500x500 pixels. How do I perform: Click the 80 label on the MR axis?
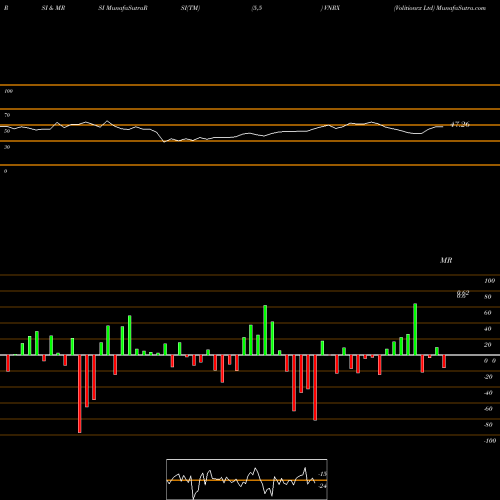488,297
